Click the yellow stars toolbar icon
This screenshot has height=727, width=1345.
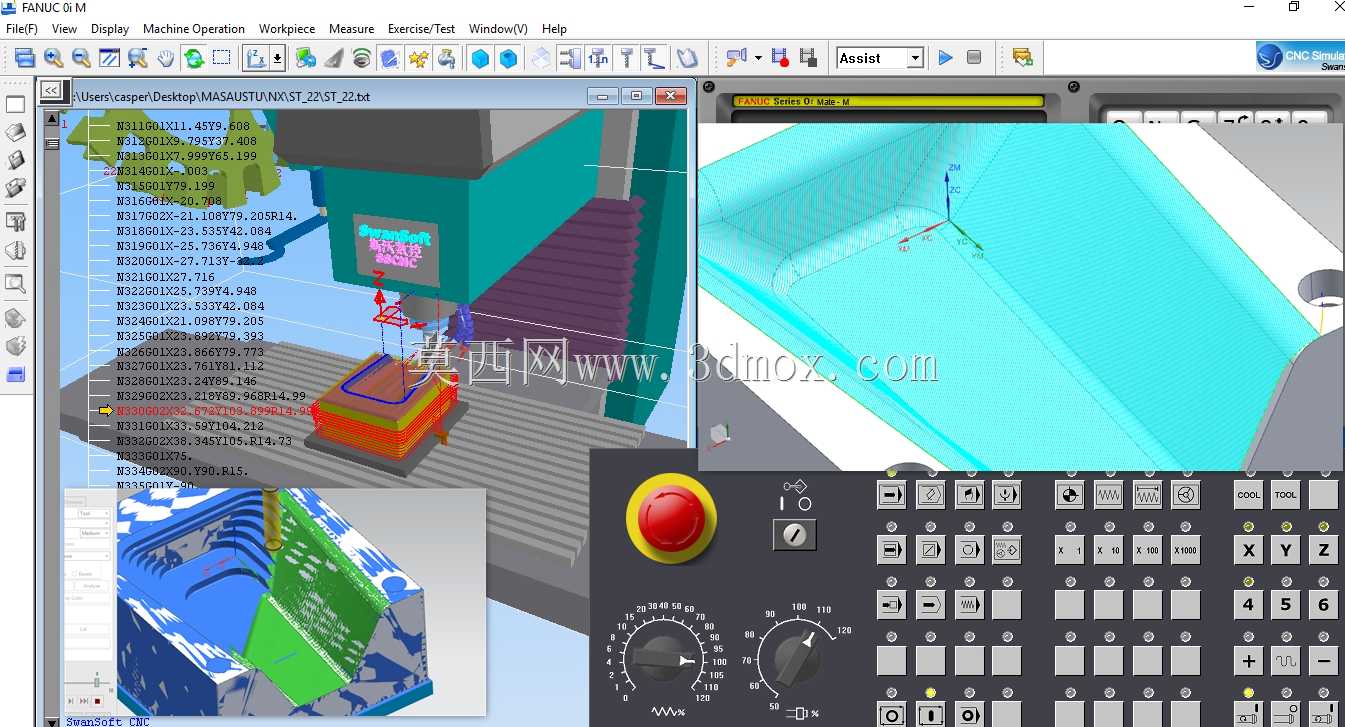pyautogui.click(x=418, y=58)
